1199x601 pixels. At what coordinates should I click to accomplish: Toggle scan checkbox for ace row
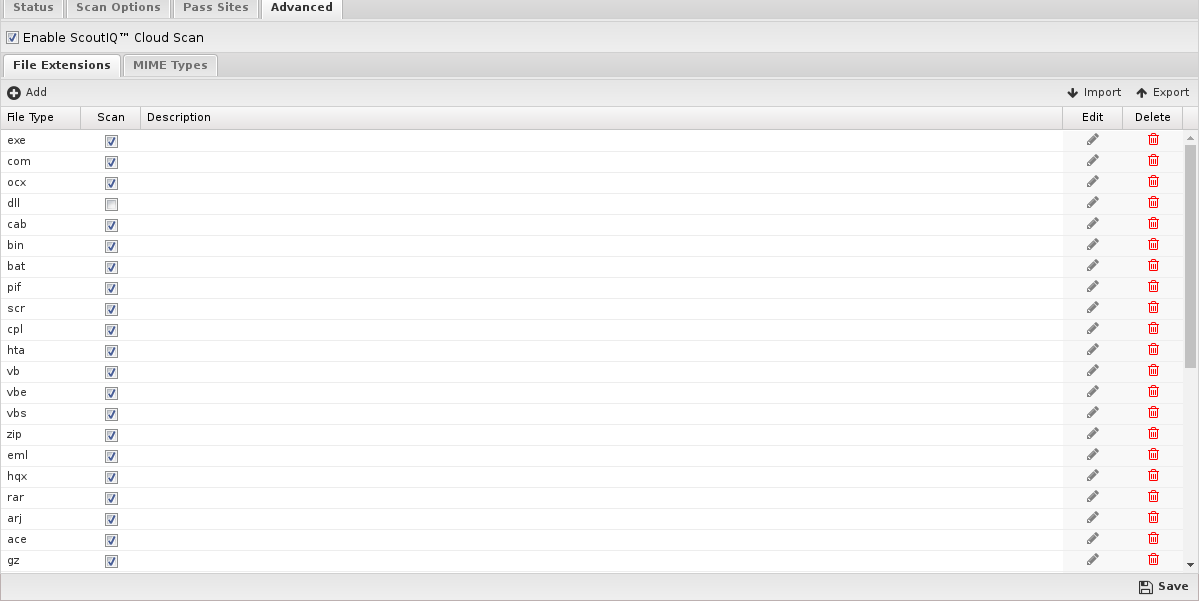pyautogui.click(x=112, y=541)
